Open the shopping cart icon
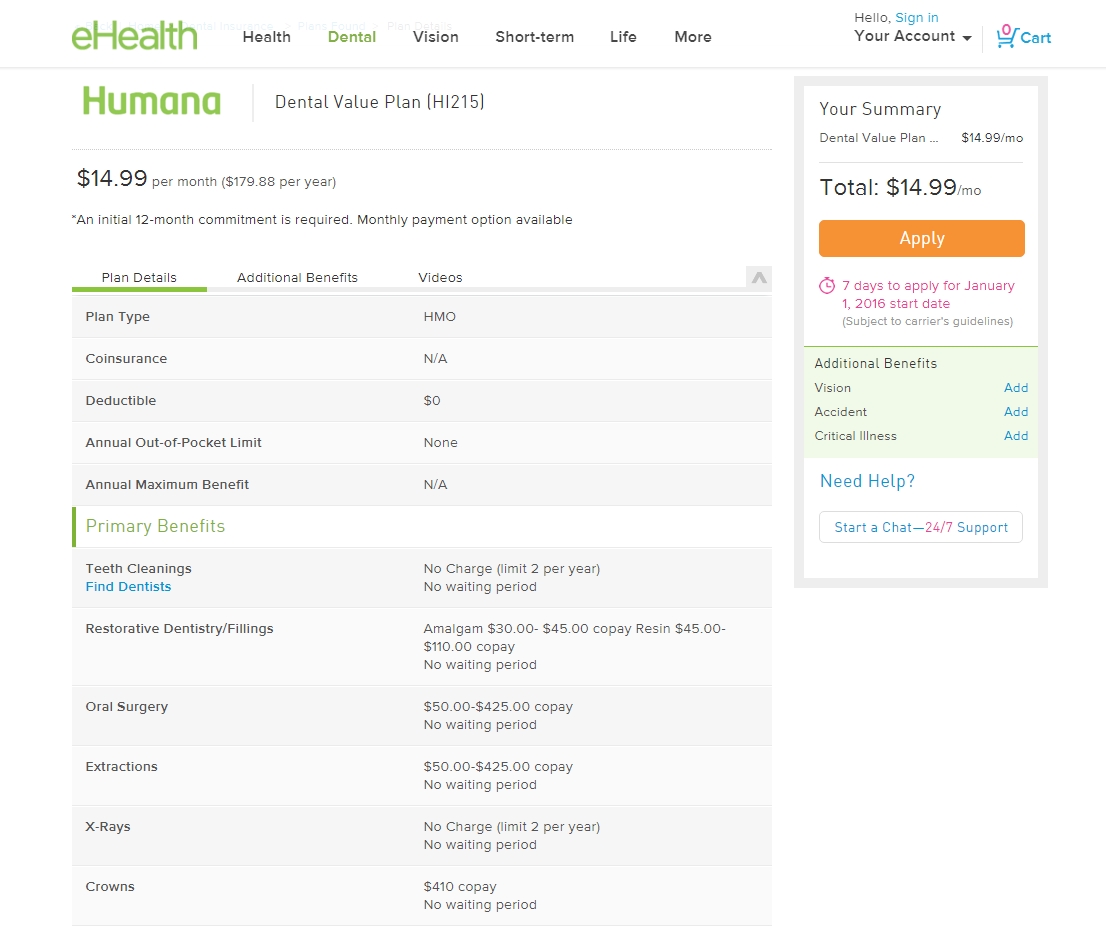The width and height of the screenshot is (1106, 927). 1007,36
